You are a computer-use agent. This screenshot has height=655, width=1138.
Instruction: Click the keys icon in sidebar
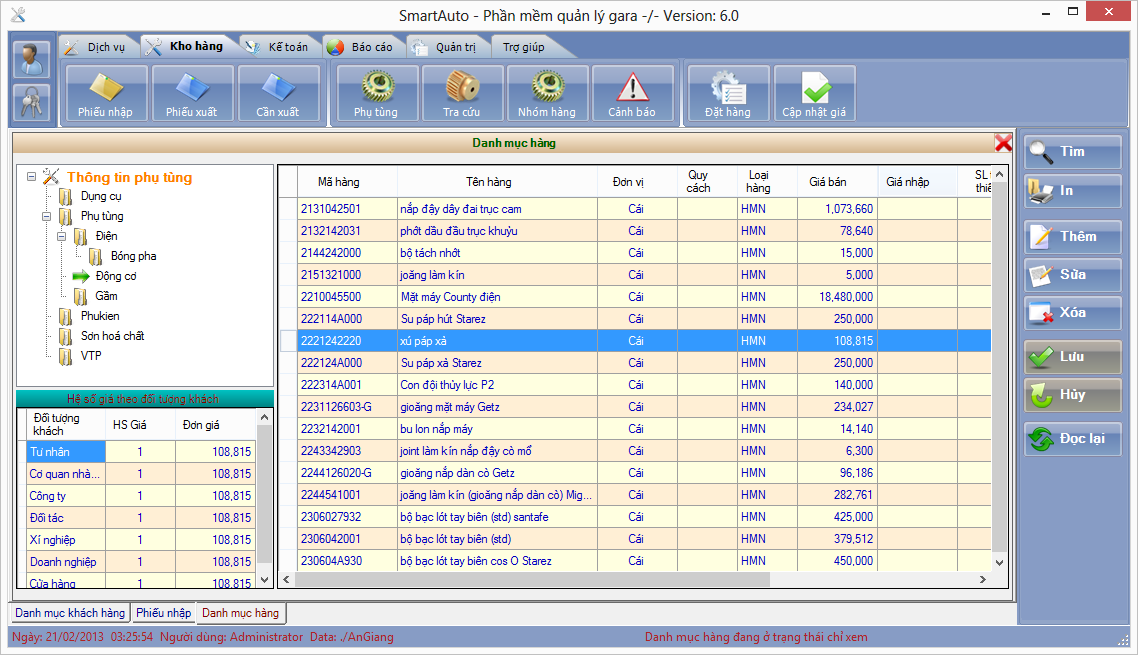coord(31,102)
